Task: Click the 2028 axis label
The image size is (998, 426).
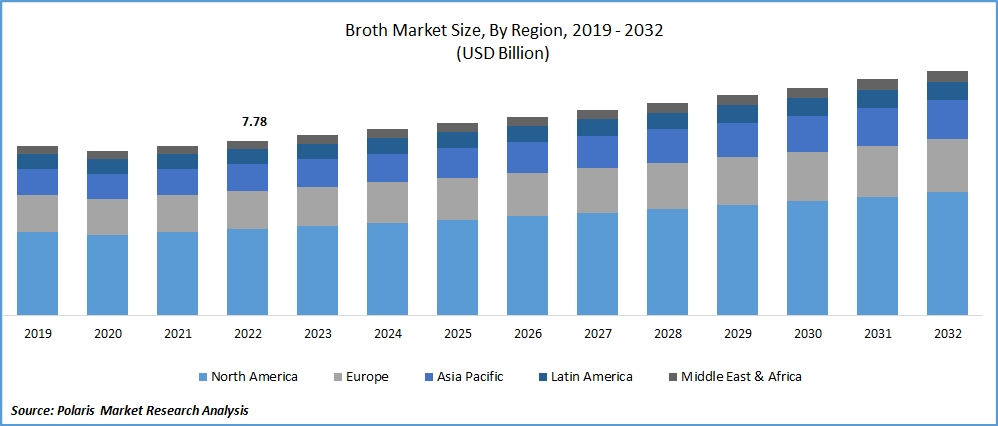Action: [x=668, y=334]
